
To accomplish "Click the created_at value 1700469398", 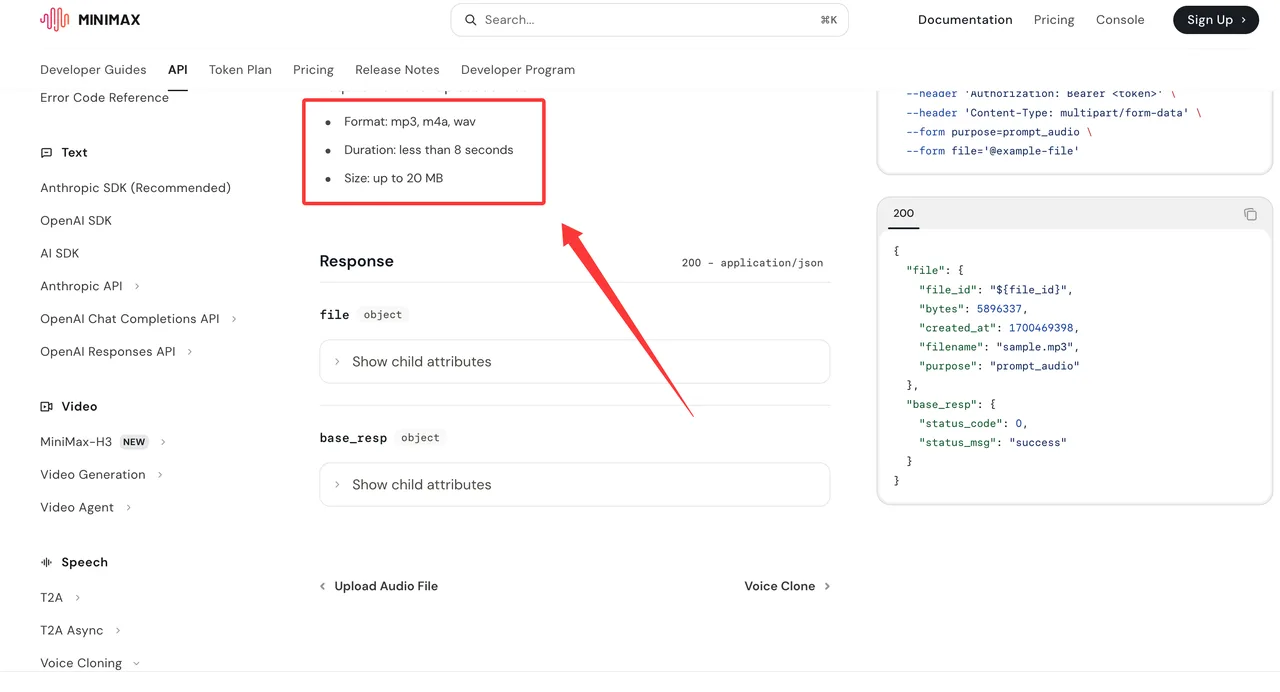I will click(1041, 328).
